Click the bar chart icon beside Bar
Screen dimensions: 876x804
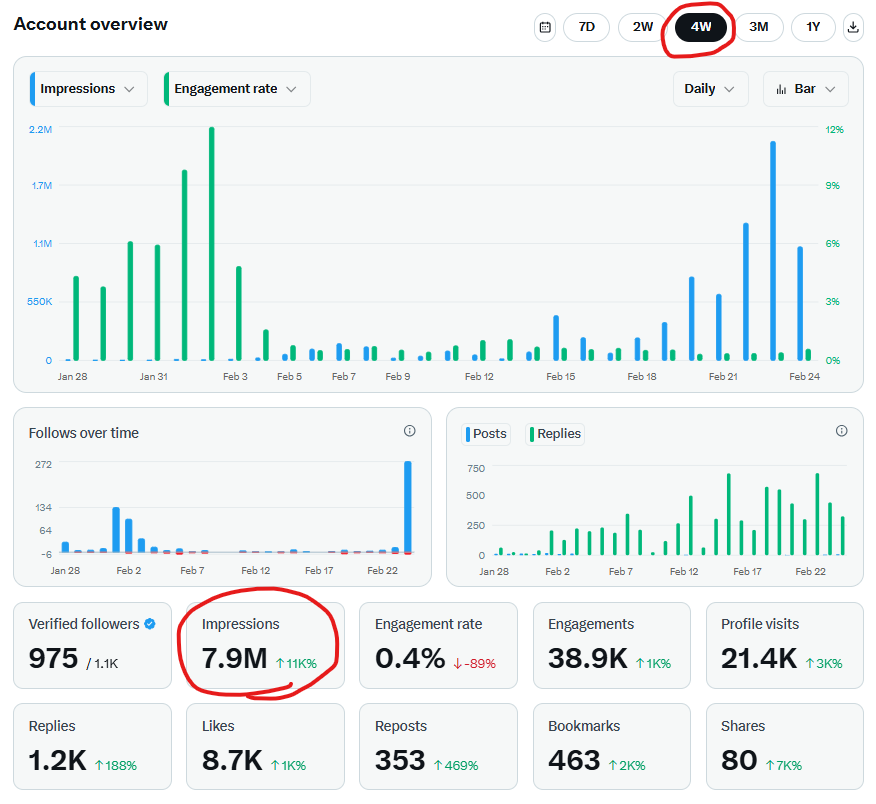[x=781, y=89]
